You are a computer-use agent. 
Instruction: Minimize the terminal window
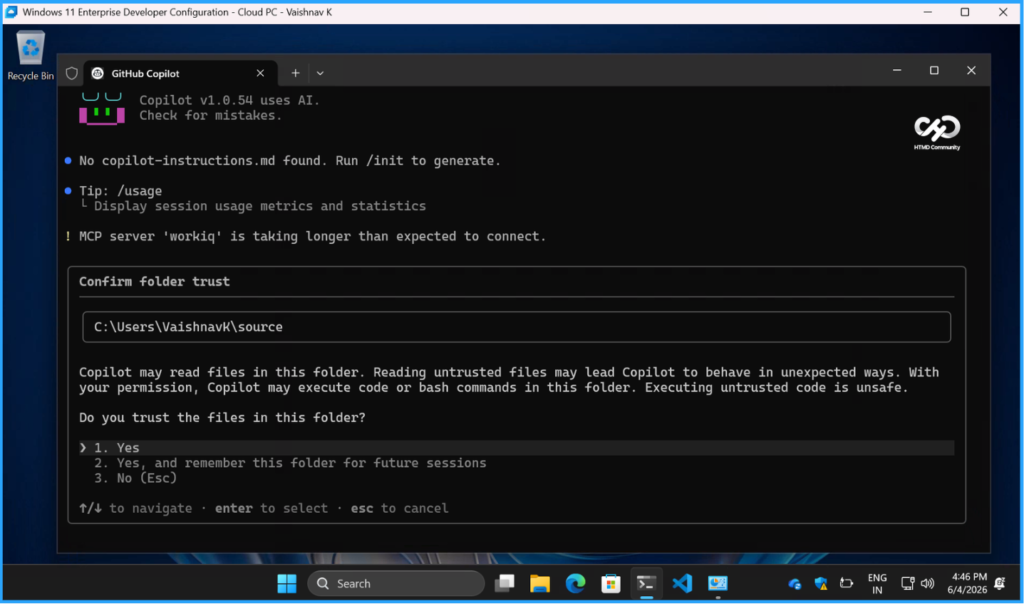click(x=897, y=71)
